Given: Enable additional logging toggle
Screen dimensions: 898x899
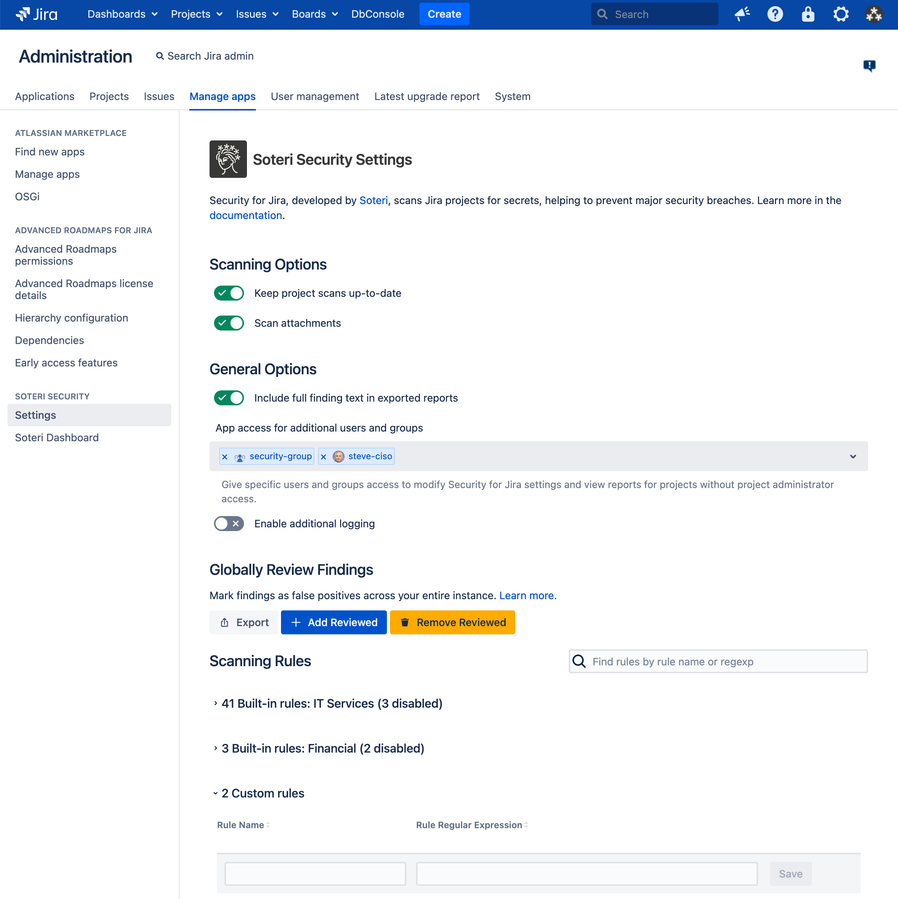Looking at the screenshot, I should coord(229,523).
